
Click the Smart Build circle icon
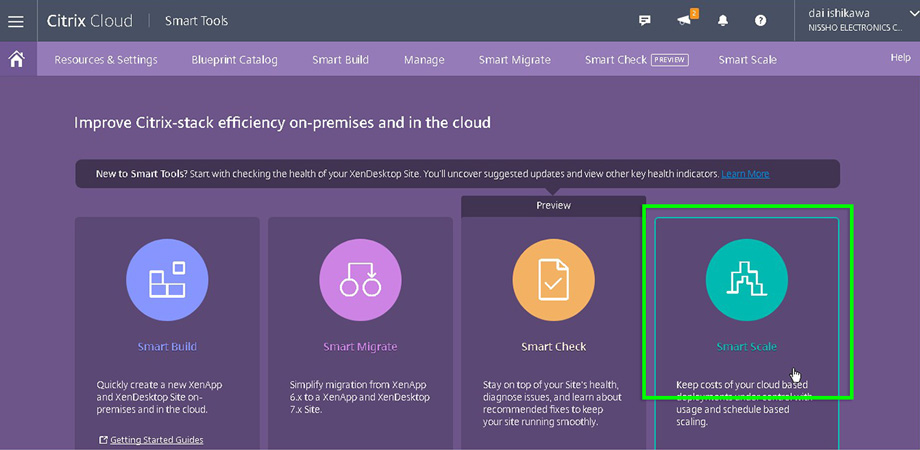coord(167,280)
